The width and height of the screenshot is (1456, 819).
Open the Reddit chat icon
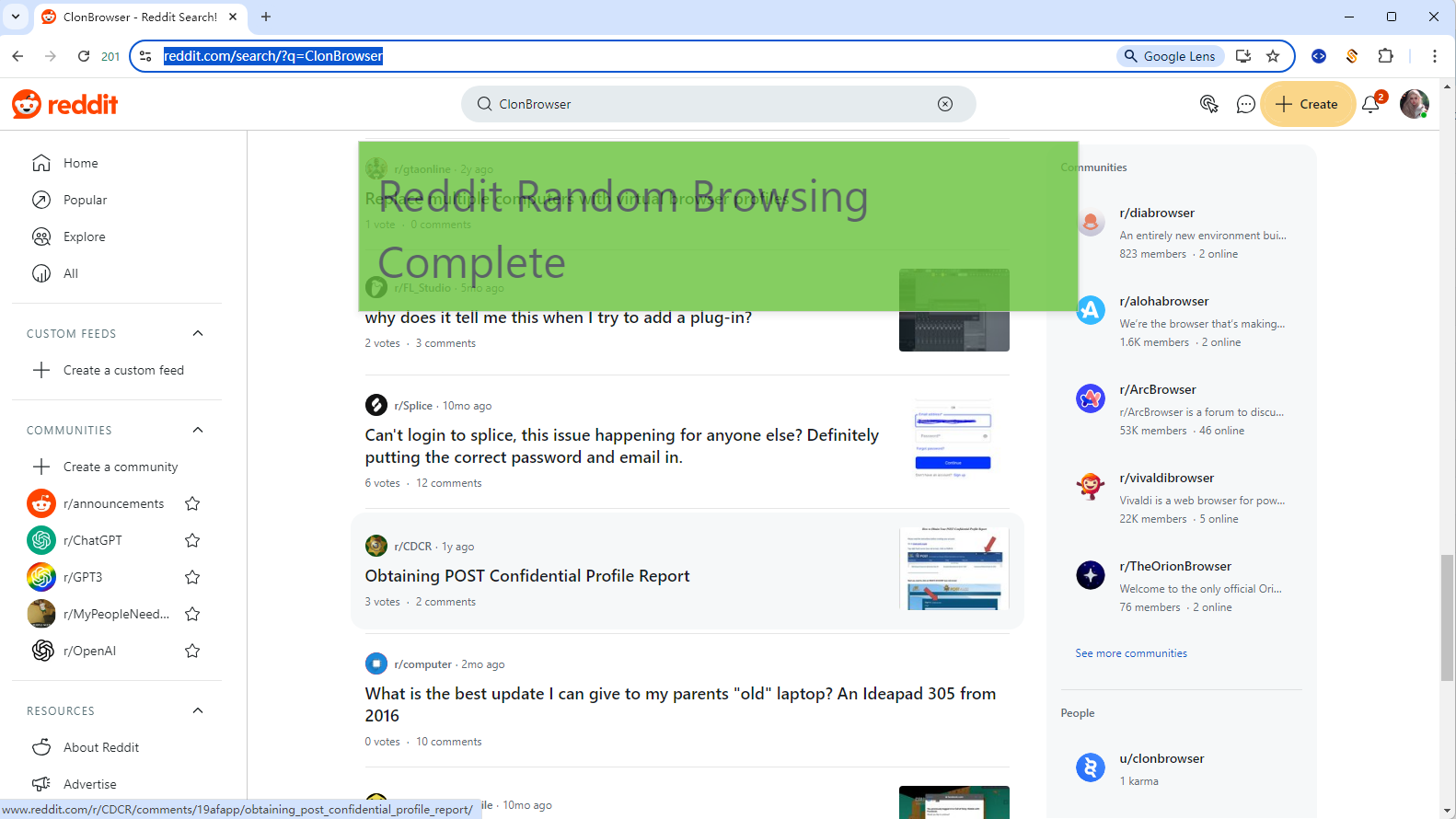point(1245,104)
